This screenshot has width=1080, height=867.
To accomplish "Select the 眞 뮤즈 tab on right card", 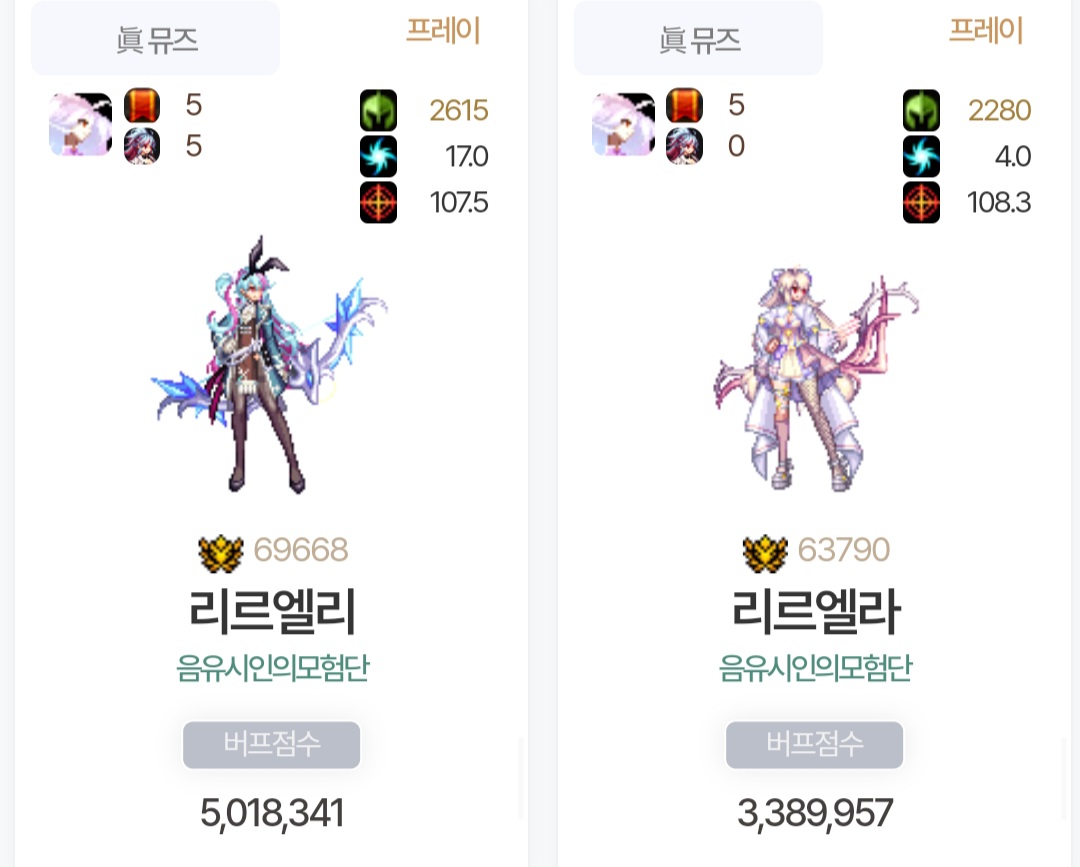I will [x=698, y=38].
